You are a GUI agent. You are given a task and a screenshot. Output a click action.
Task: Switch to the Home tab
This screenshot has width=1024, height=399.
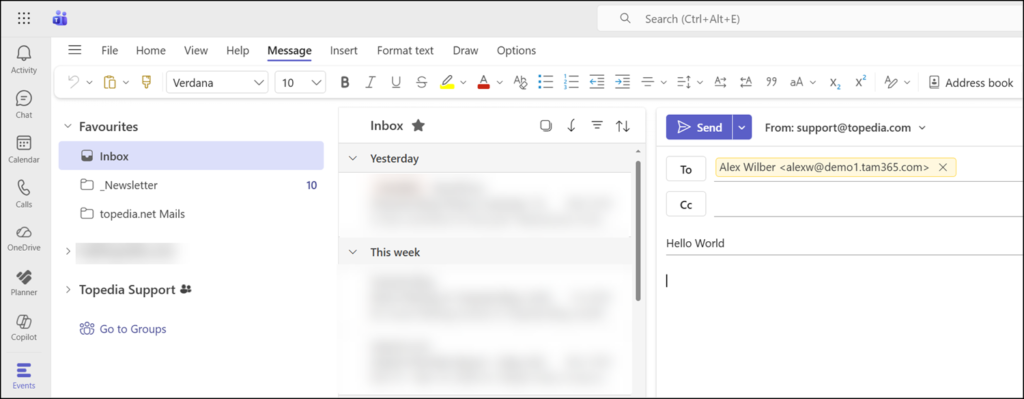tap(151, 50)
